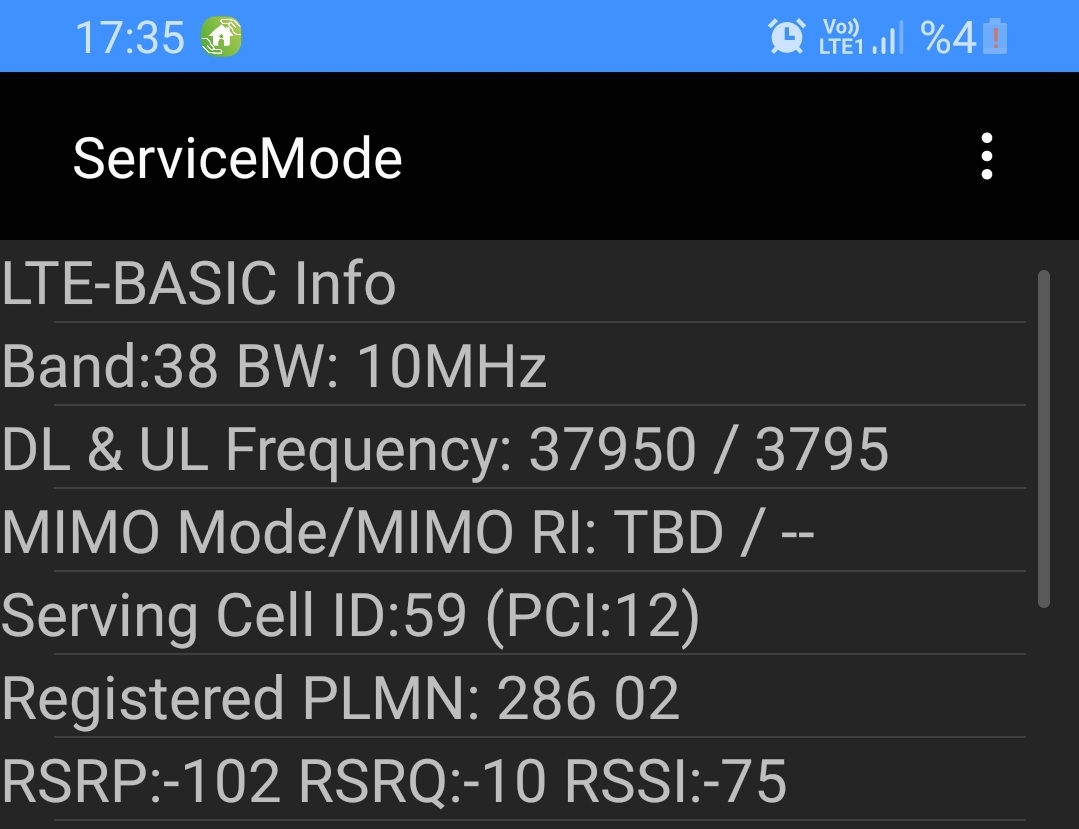Open the three-dot overflow menu

click(x=987, y=157)
